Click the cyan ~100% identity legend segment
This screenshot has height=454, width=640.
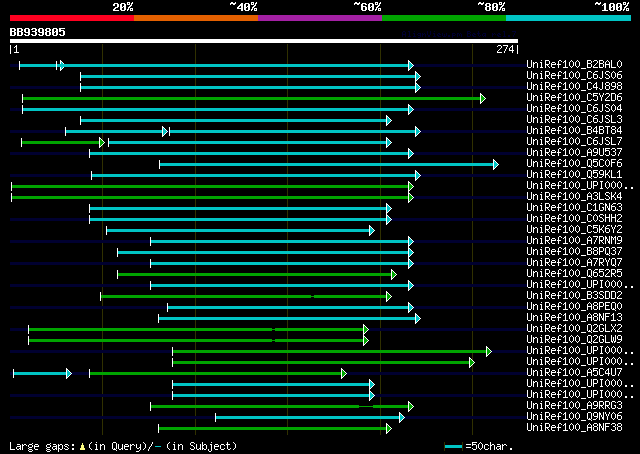pyautogui.click(x=569, y=18)
